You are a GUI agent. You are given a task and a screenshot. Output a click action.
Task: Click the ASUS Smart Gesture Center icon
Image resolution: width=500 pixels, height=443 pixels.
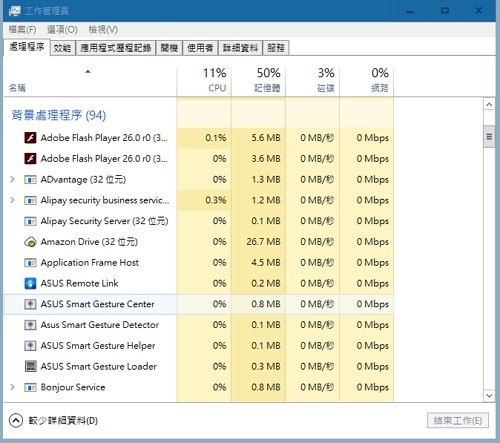[30, 304]
